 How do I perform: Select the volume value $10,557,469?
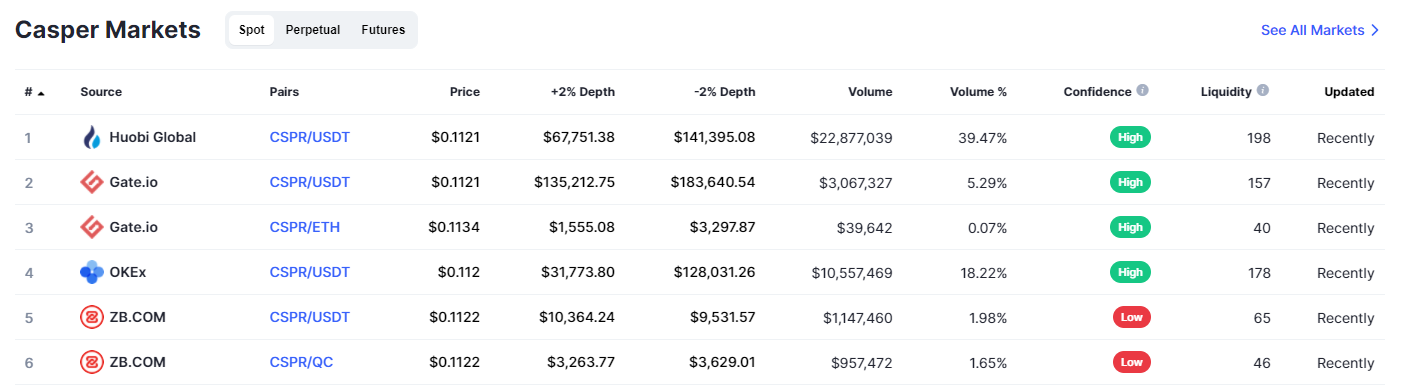coord(852,273)
